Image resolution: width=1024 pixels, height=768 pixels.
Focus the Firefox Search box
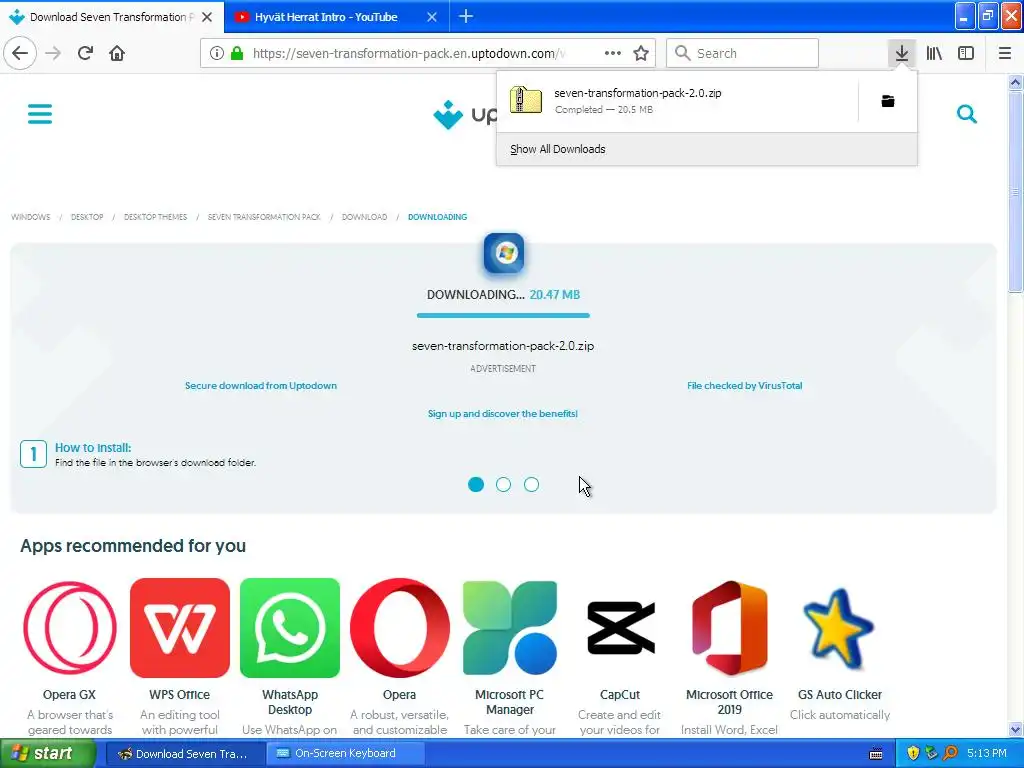[x=743, y=53]
